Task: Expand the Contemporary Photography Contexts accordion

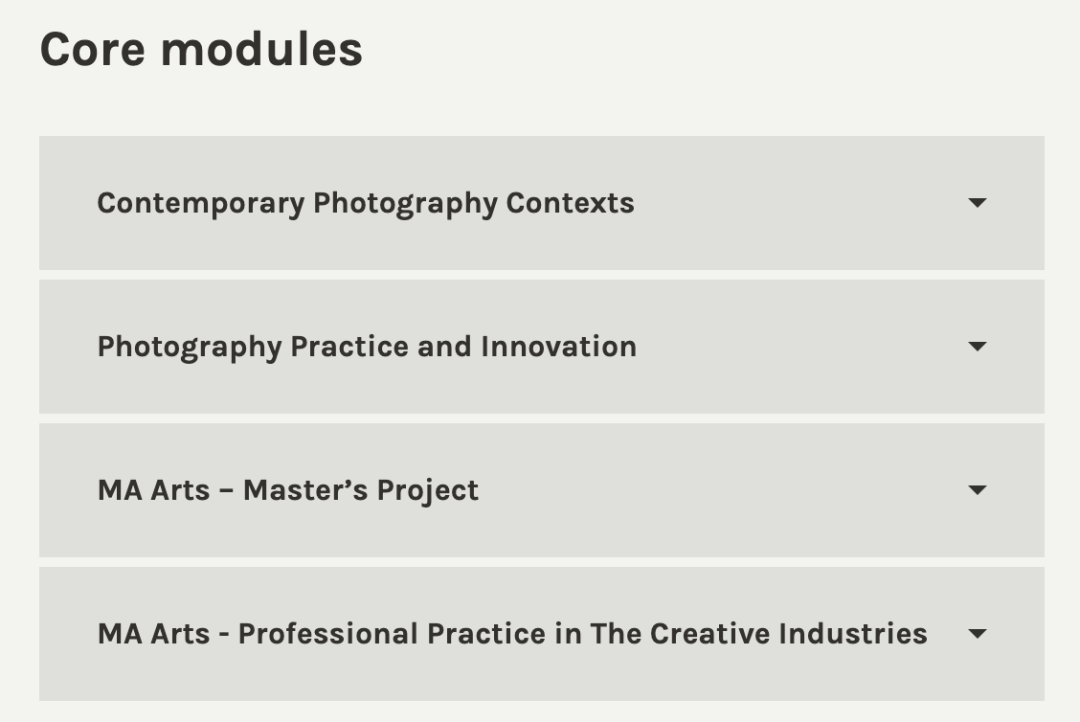Action: 541,203
